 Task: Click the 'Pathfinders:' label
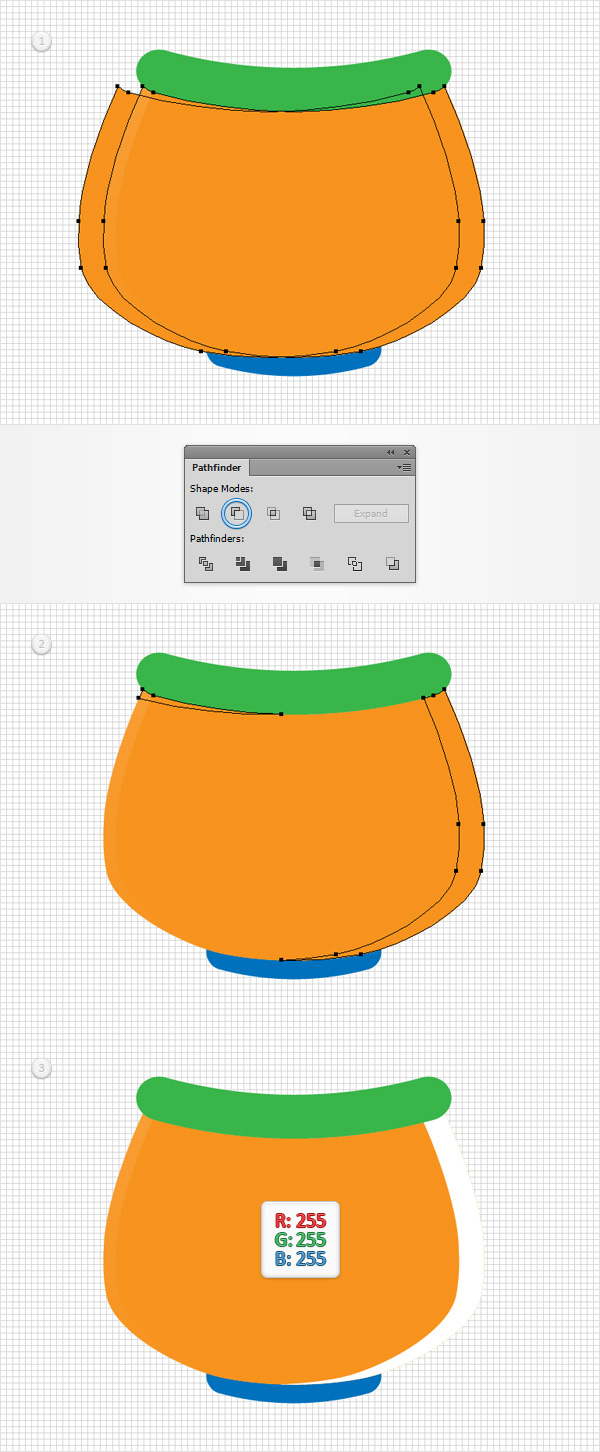(x=218, y=538)
